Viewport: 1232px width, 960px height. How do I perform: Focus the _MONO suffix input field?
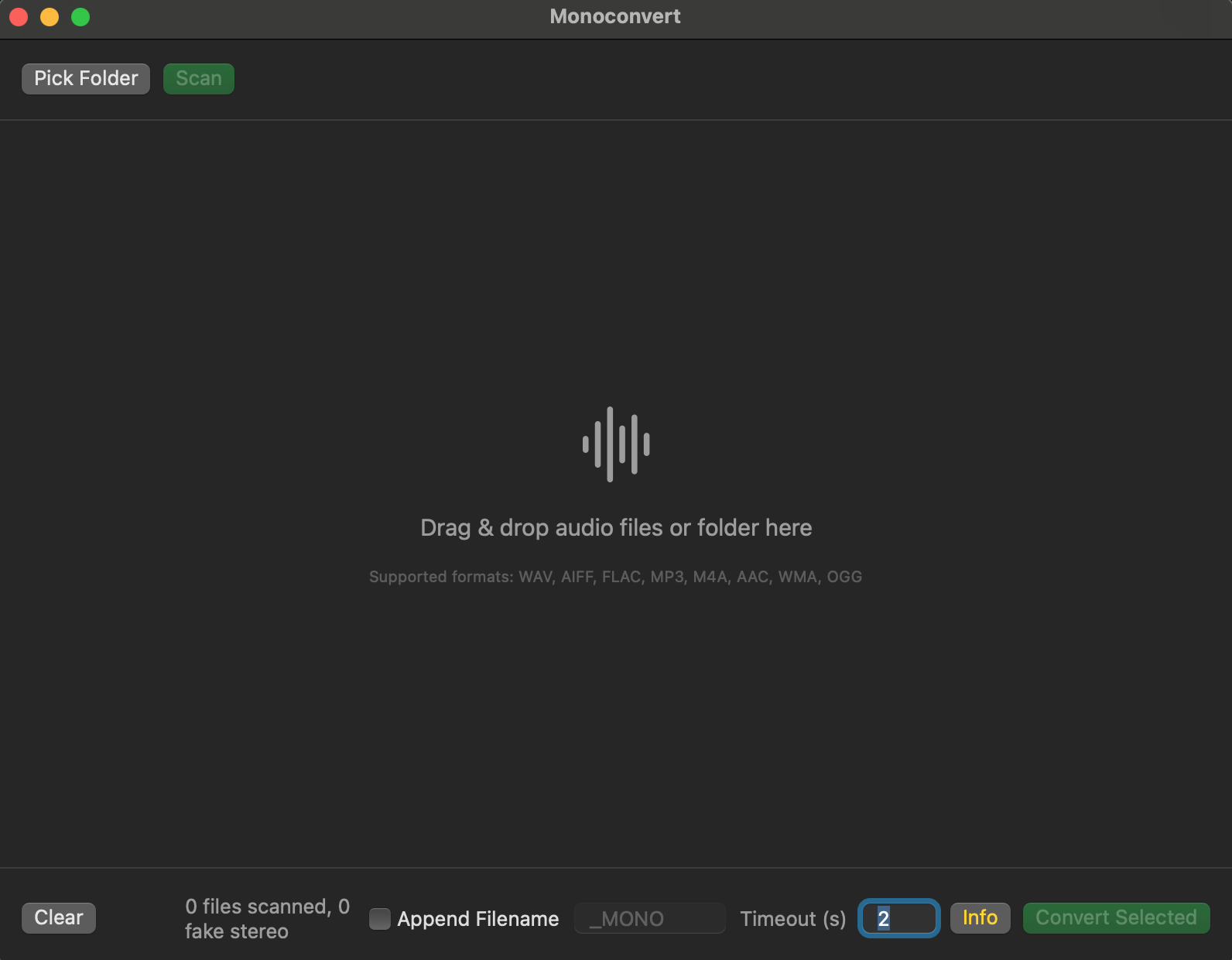point(650,919)
